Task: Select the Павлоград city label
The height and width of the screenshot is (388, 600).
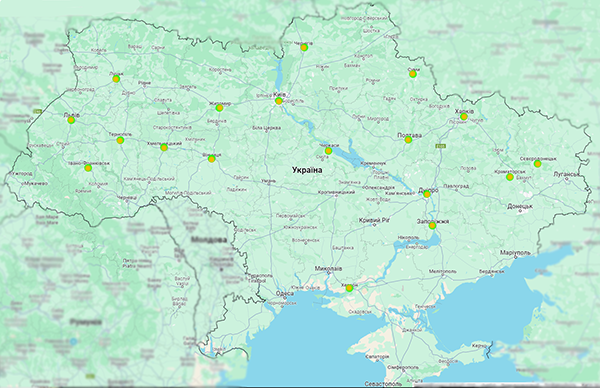Action: 456,186
